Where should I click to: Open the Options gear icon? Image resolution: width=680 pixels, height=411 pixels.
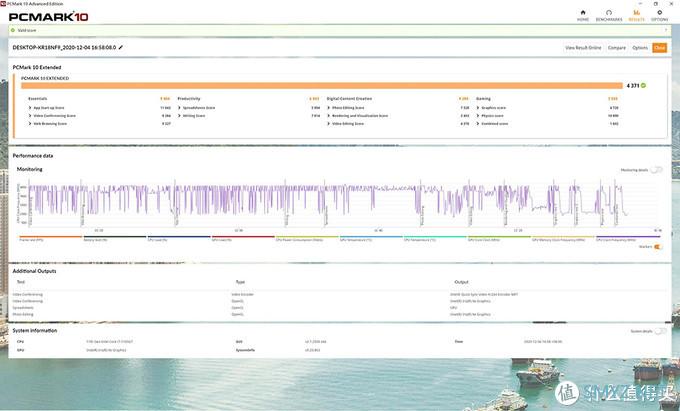[x=660, y=15]
